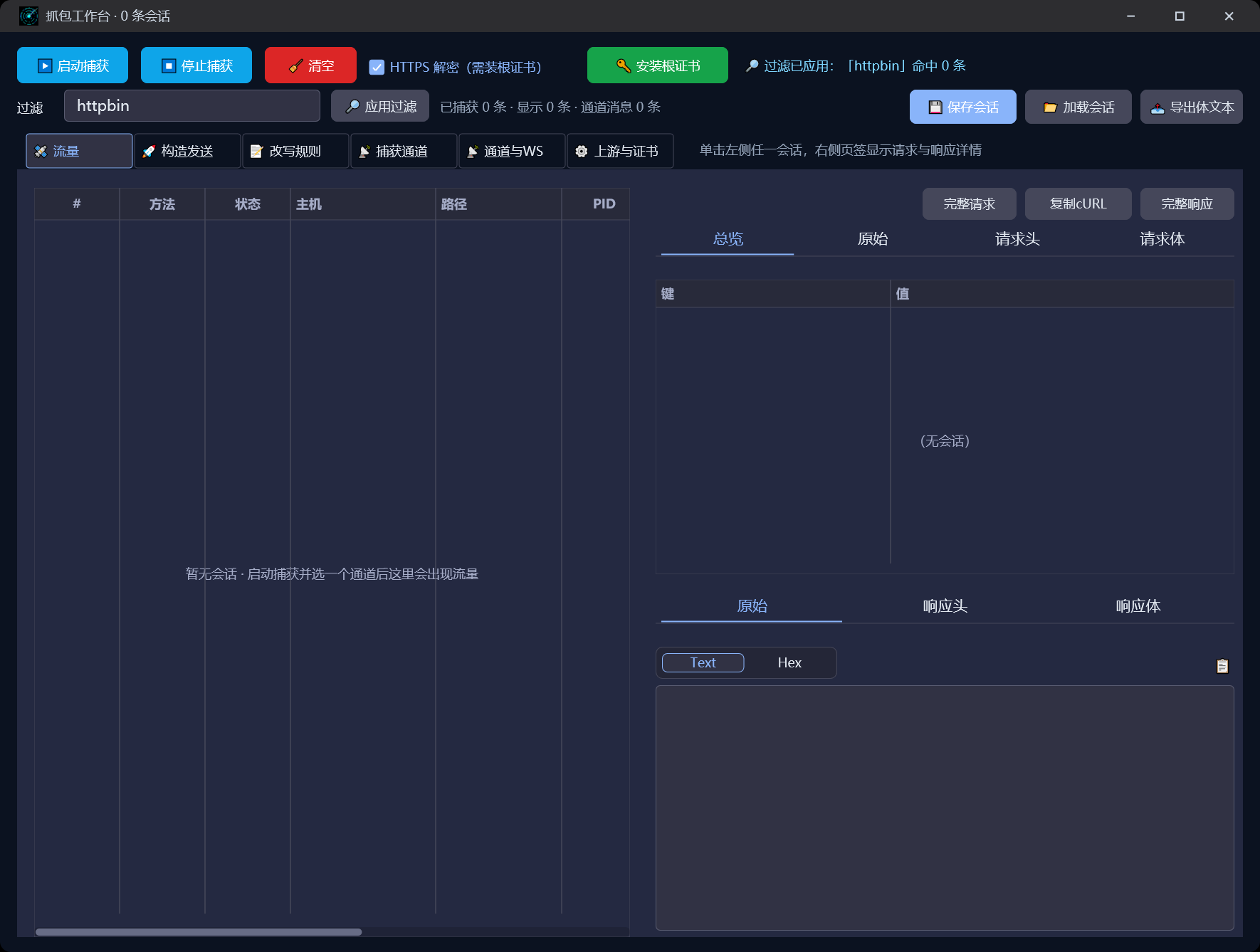The width and height of the screenshot is (1260, 952).
Task: Clear sessions with the red 清空 button
Action: pyautogui.click(x=310, y=65)
